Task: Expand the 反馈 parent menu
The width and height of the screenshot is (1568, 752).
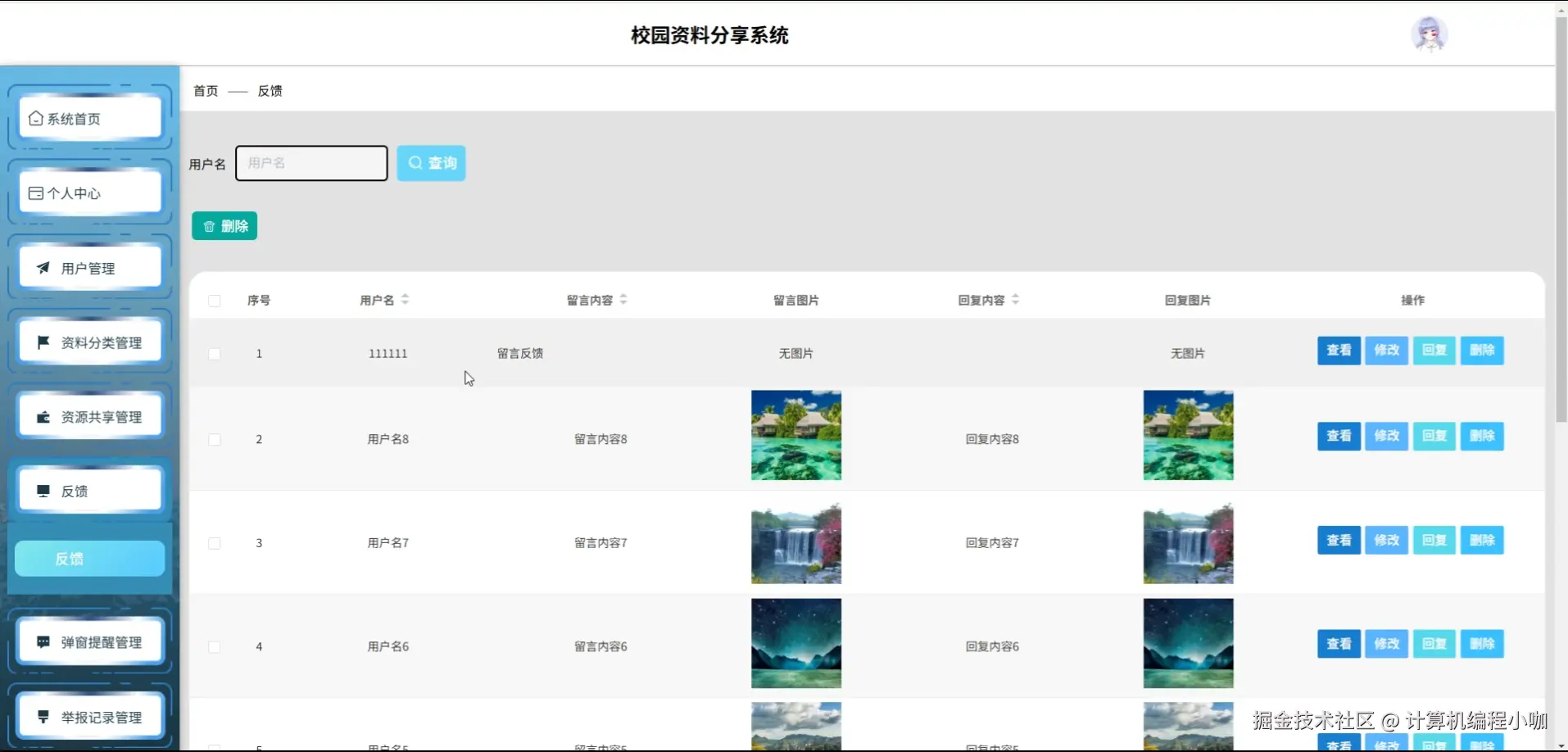Action: (90, 492)
